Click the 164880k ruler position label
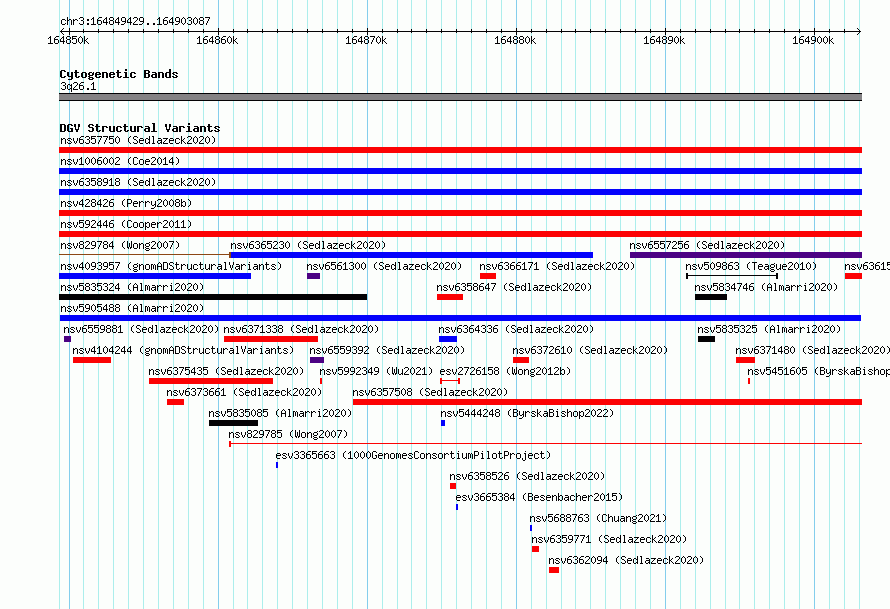Viewport: 890px width, 609px height. (515, 40)
